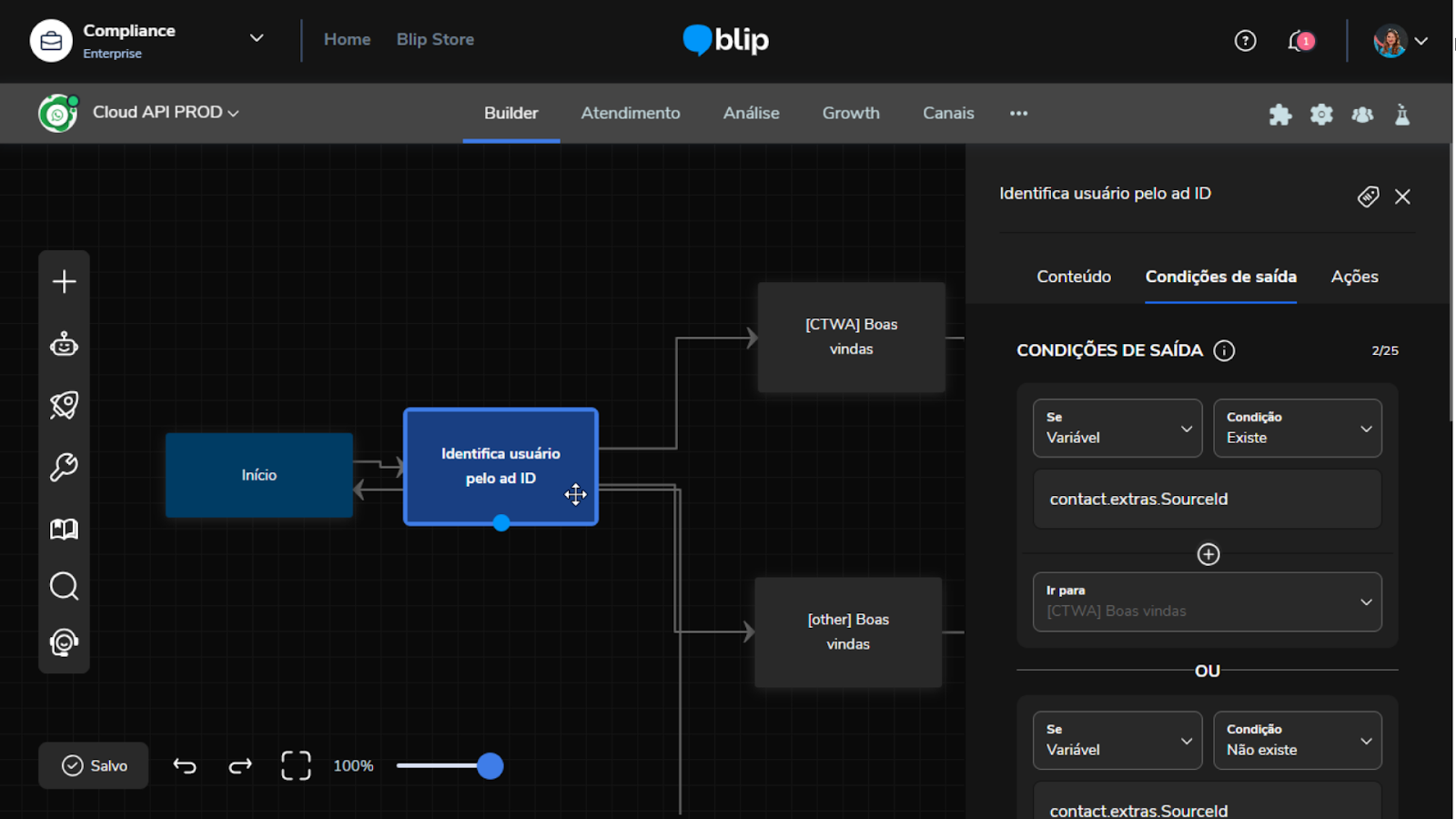Click the 100% zoom value
This screenshot has width=1456, height=819.
point(353,766)
